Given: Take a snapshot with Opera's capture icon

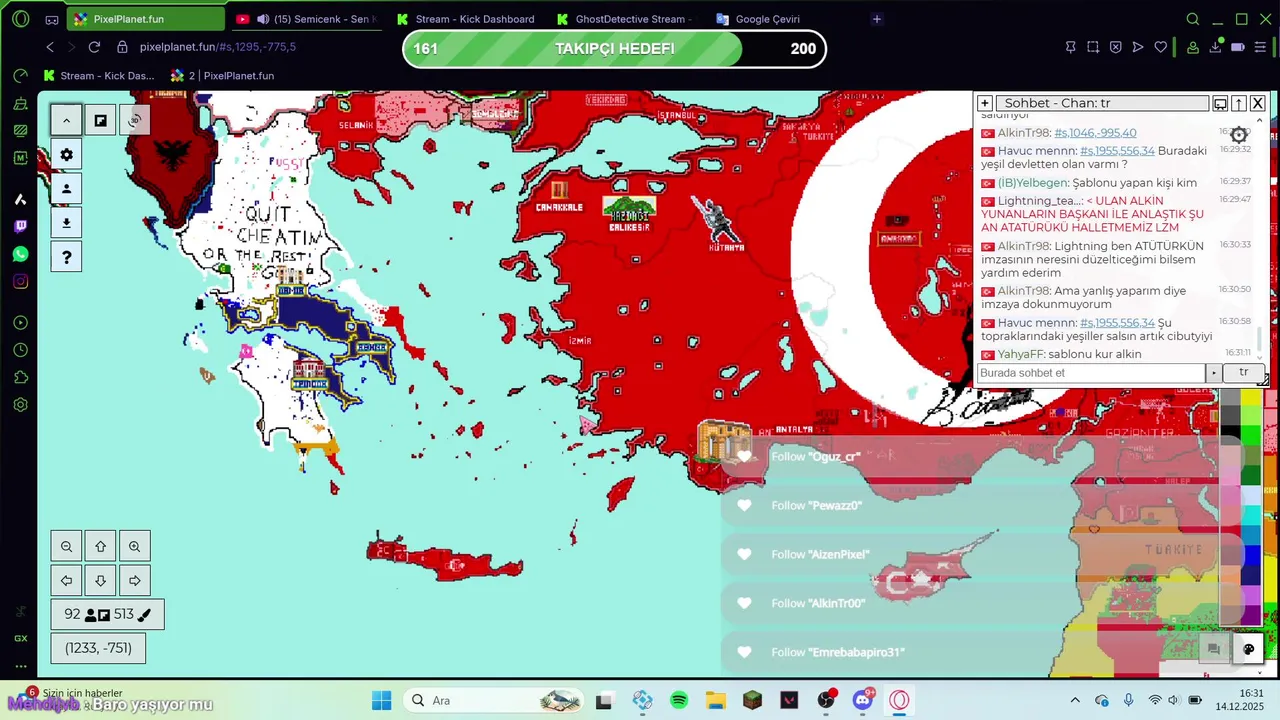Looking at the screenshot, I should [1093, 47].
